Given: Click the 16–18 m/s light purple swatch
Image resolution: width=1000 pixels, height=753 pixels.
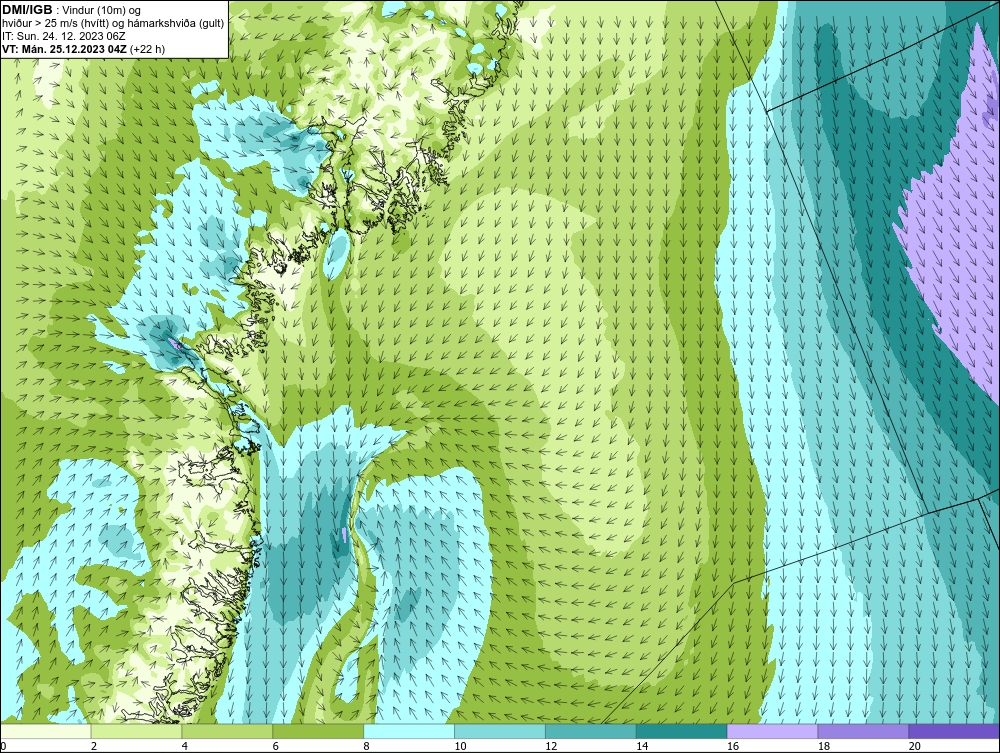Looking at the screenshot, I should [x=772, y=731].
